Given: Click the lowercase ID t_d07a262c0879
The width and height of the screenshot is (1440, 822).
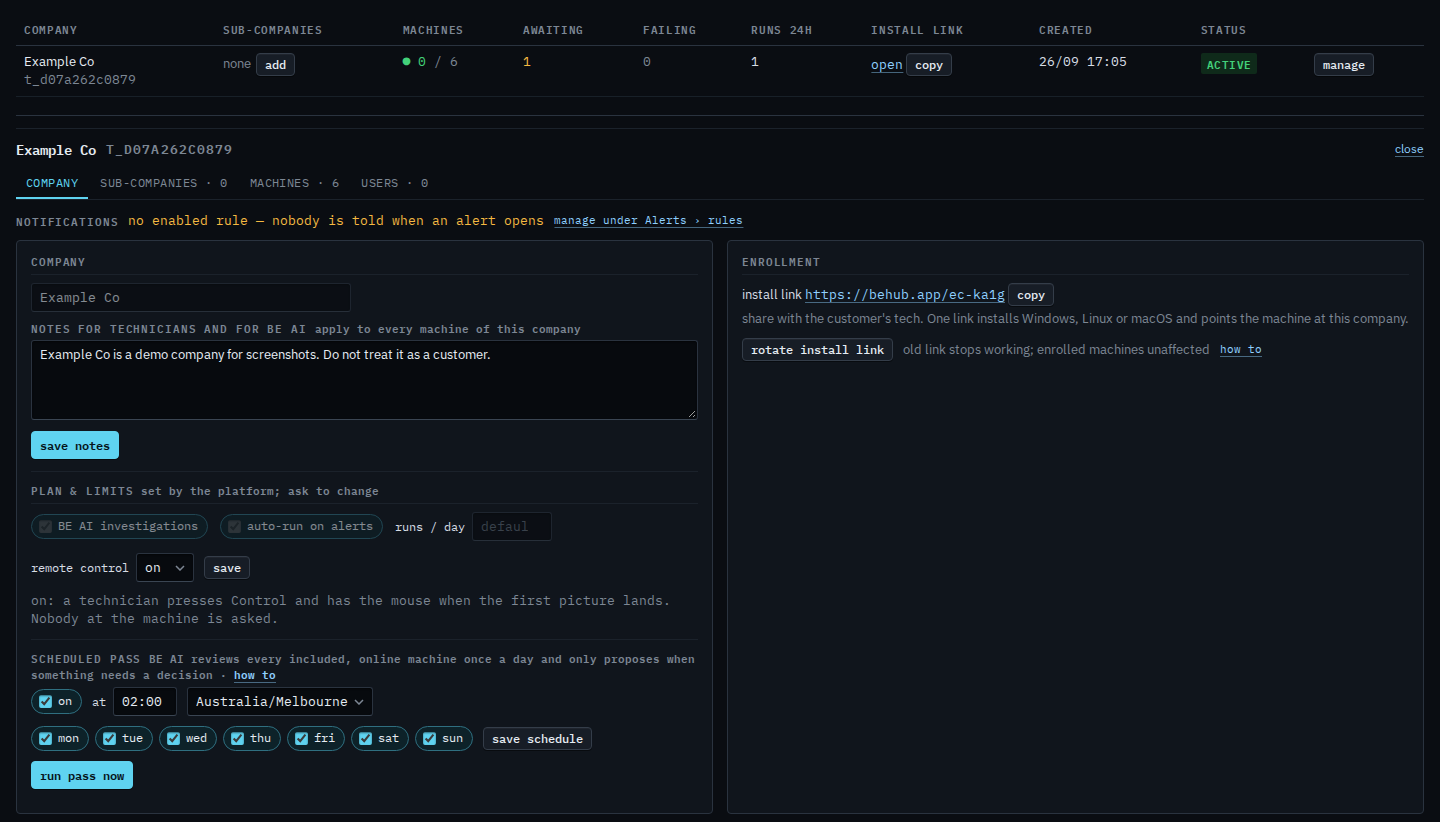Looking at the screenshot, I should 80,80.
